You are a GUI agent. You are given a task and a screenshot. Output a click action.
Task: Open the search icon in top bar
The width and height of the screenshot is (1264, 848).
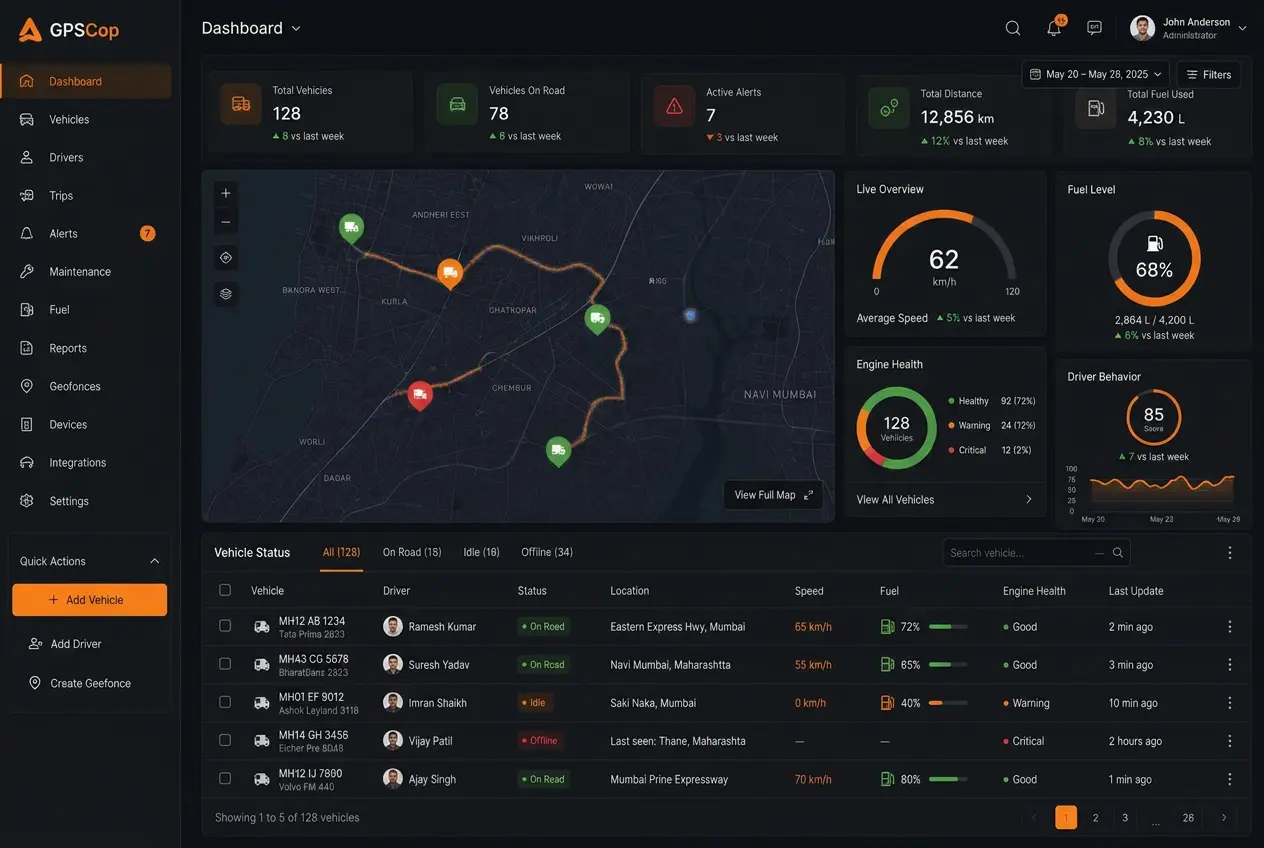click(x=1013, y=28)
